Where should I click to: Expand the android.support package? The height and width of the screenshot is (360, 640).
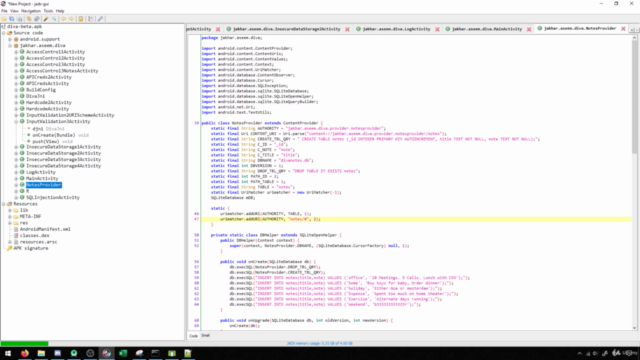tap(10, 40)
